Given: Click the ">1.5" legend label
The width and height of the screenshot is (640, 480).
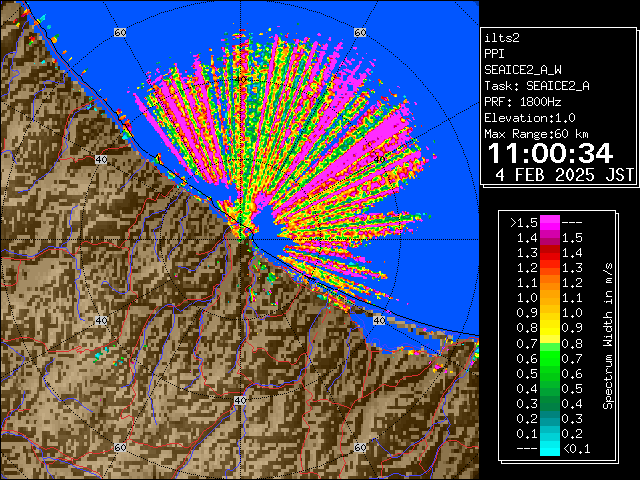Looking at the screenshot, I should click(x=523, y=223).
